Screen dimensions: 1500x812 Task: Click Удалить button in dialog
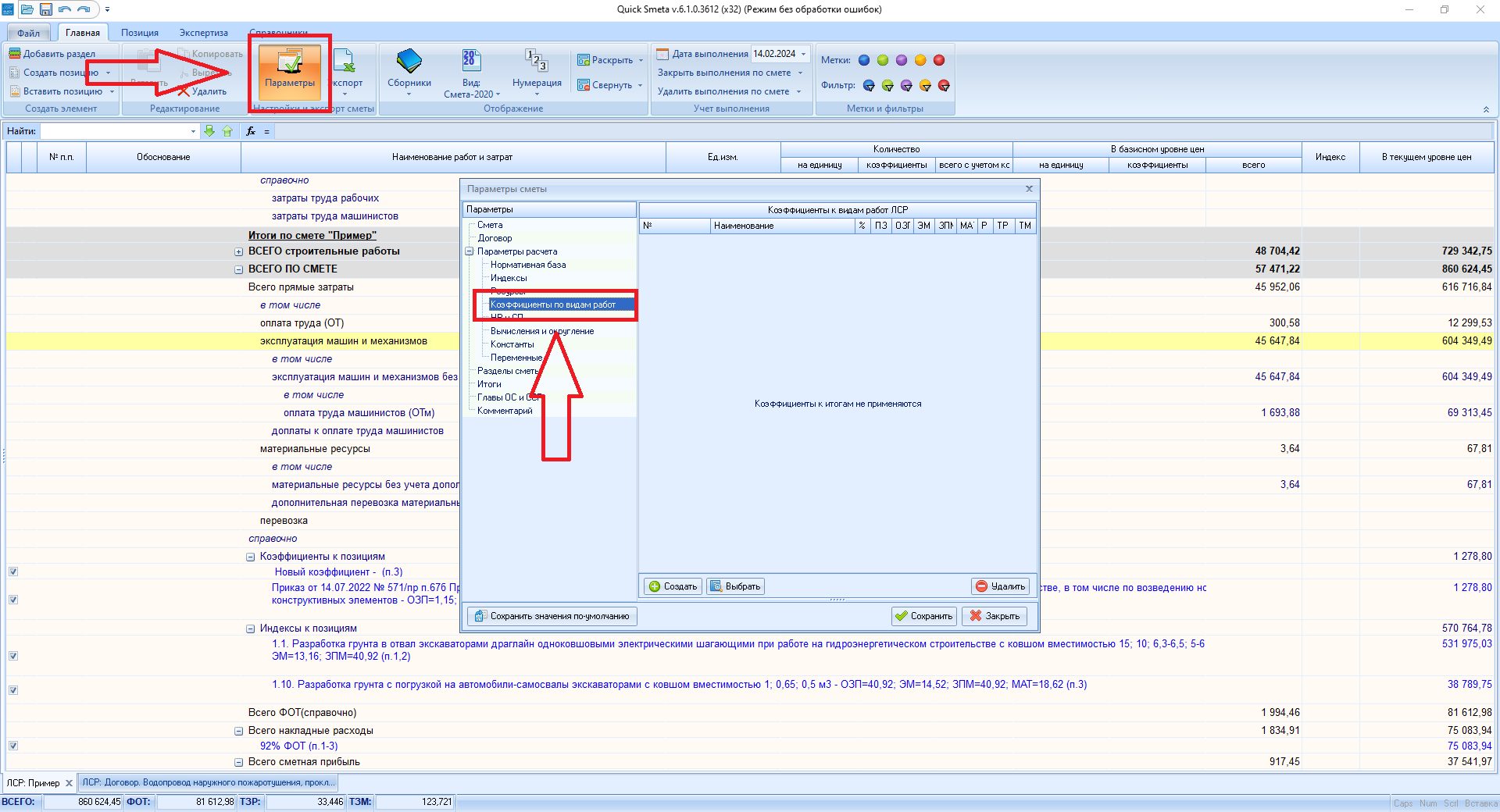coord(1000,586)
